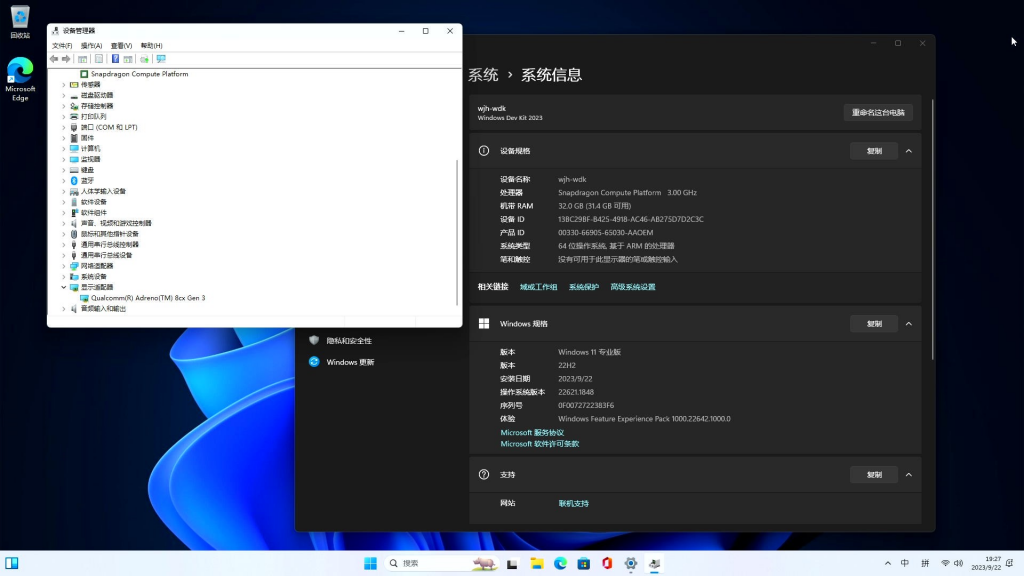The width and height of the screenshot is (1024, 576).
Task: Select the 人体学输入设备 tree item
Action: pos(103,191)
